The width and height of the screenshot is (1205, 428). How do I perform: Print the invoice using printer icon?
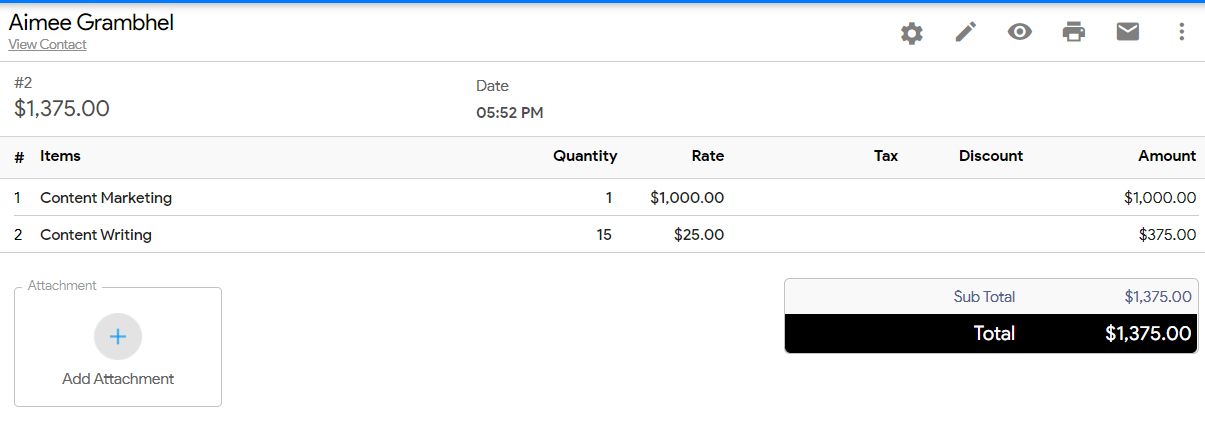click(1073, 32)
